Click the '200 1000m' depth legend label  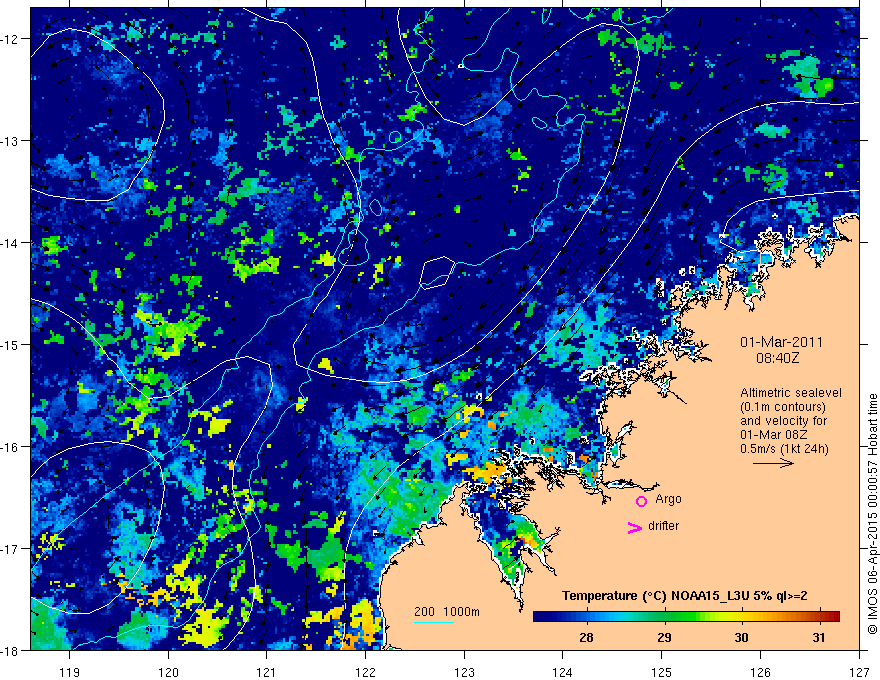coord(447,612)
